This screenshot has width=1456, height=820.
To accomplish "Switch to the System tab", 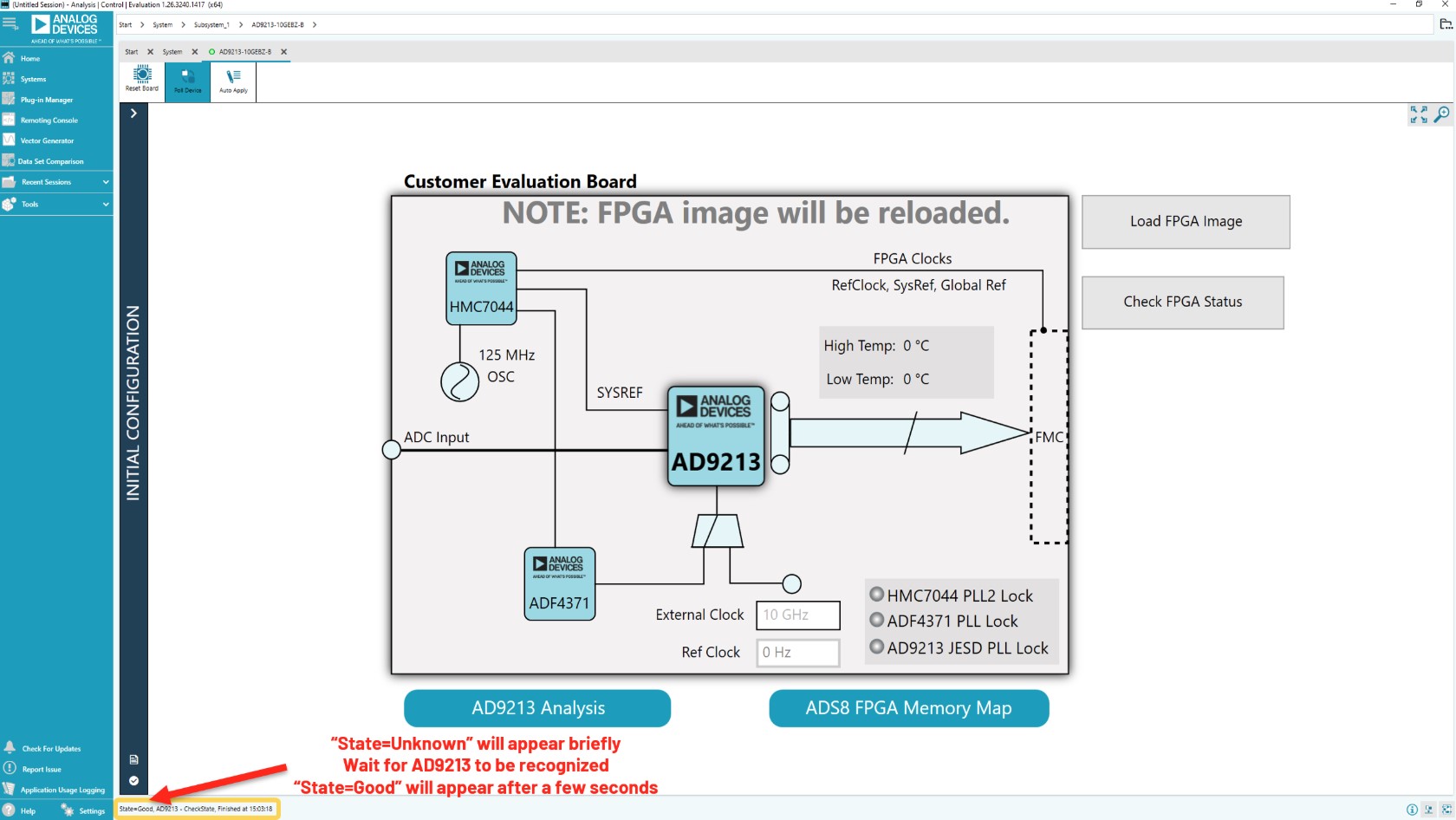I will (171, 52).
